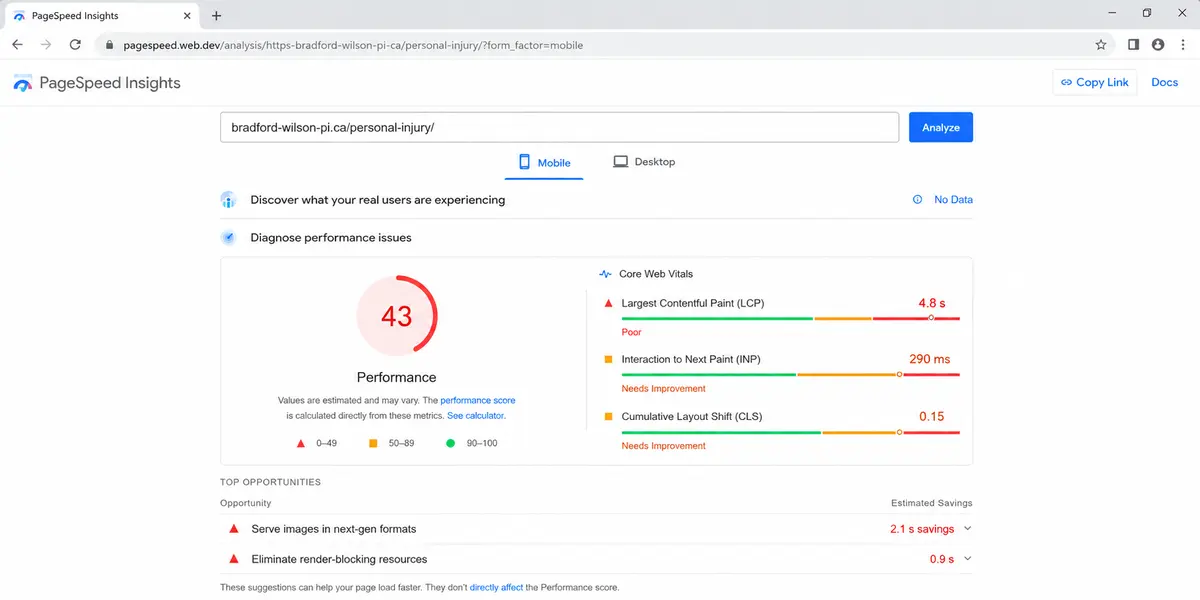
Task: Click the INP distribution bar
Action: click(791, 375)
